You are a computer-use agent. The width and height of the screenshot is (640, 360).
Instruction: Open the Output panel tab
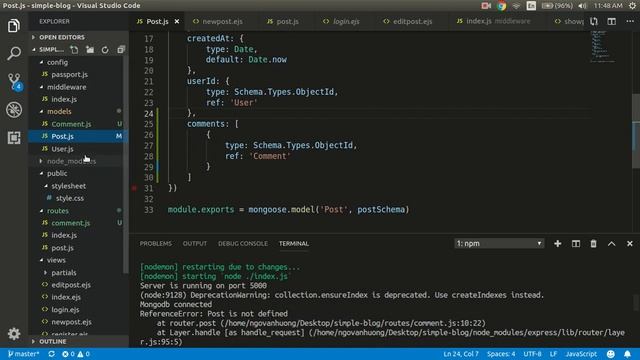pos(195,244)
